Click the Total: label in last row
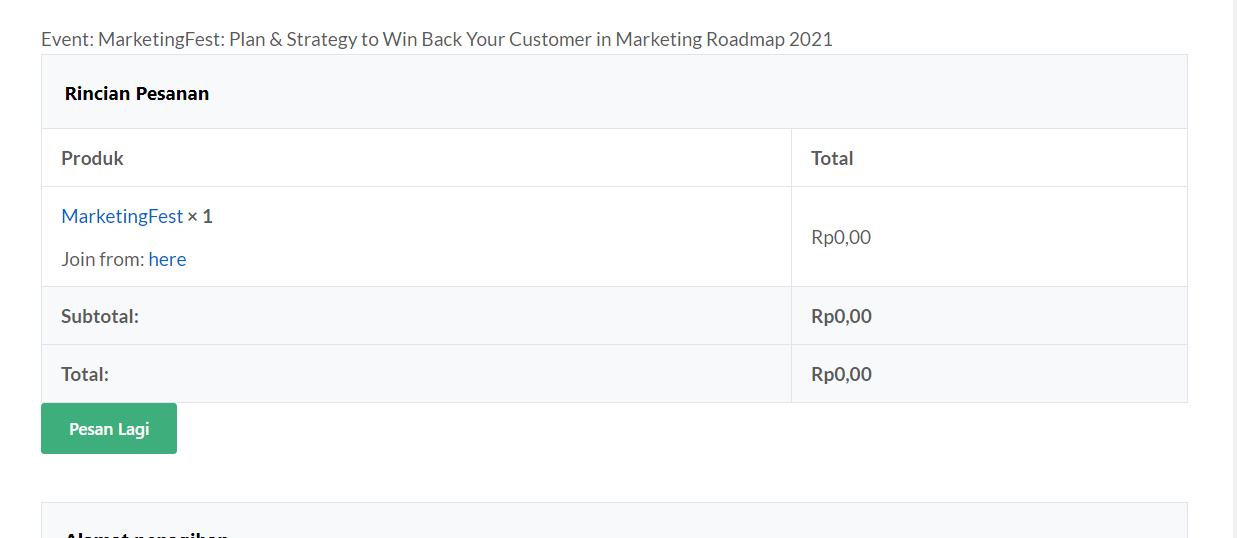 (x=85, y=374)
